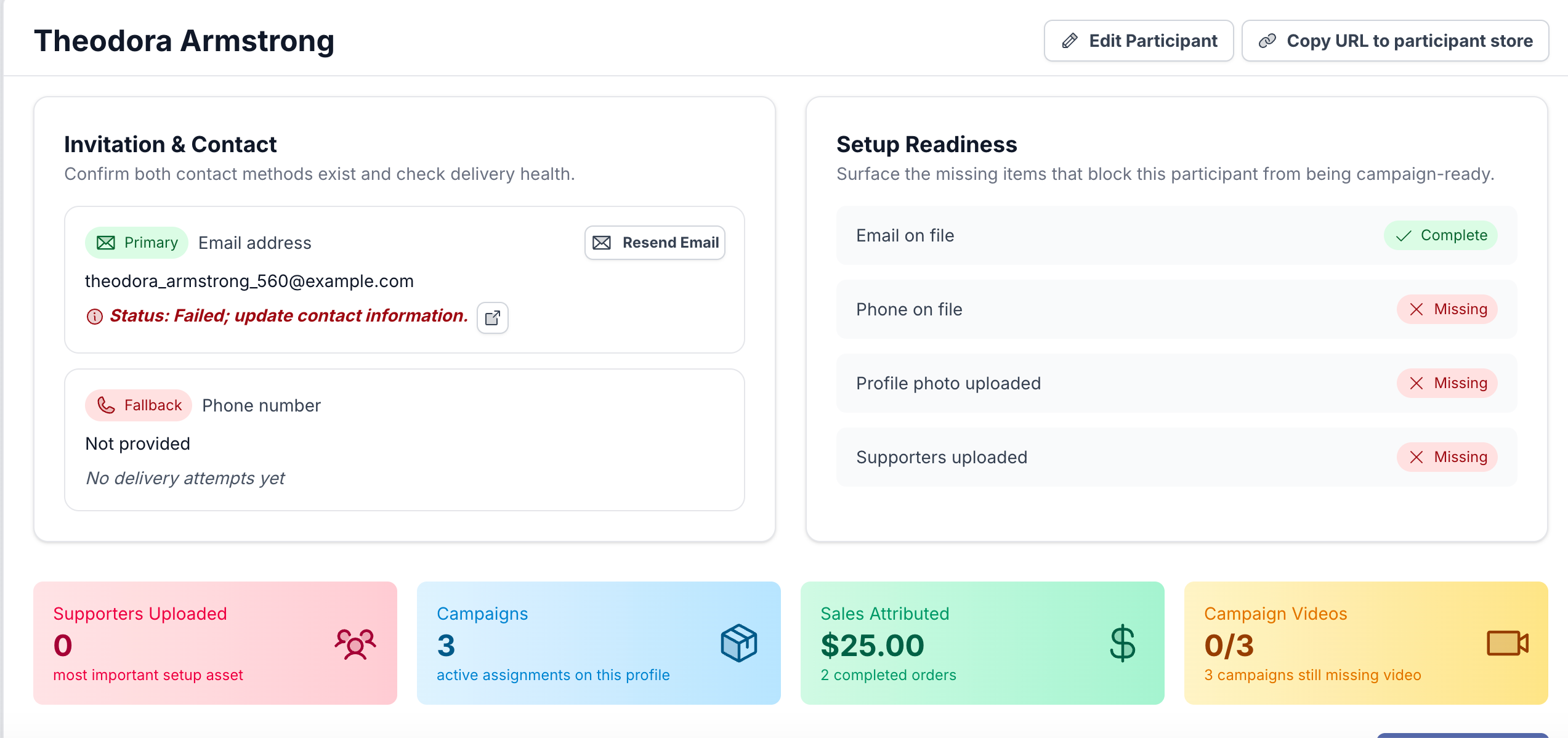
Task: Open the Campaign Videos 0/3 card
Action: (x=1365, y=643)
